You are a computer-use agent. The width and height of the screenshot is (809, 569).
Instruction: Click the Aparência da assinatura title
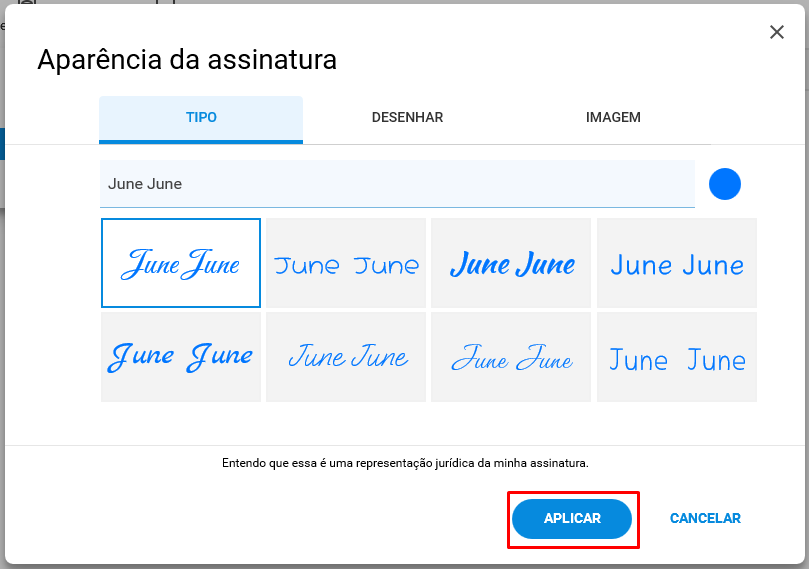coord(187,59)
